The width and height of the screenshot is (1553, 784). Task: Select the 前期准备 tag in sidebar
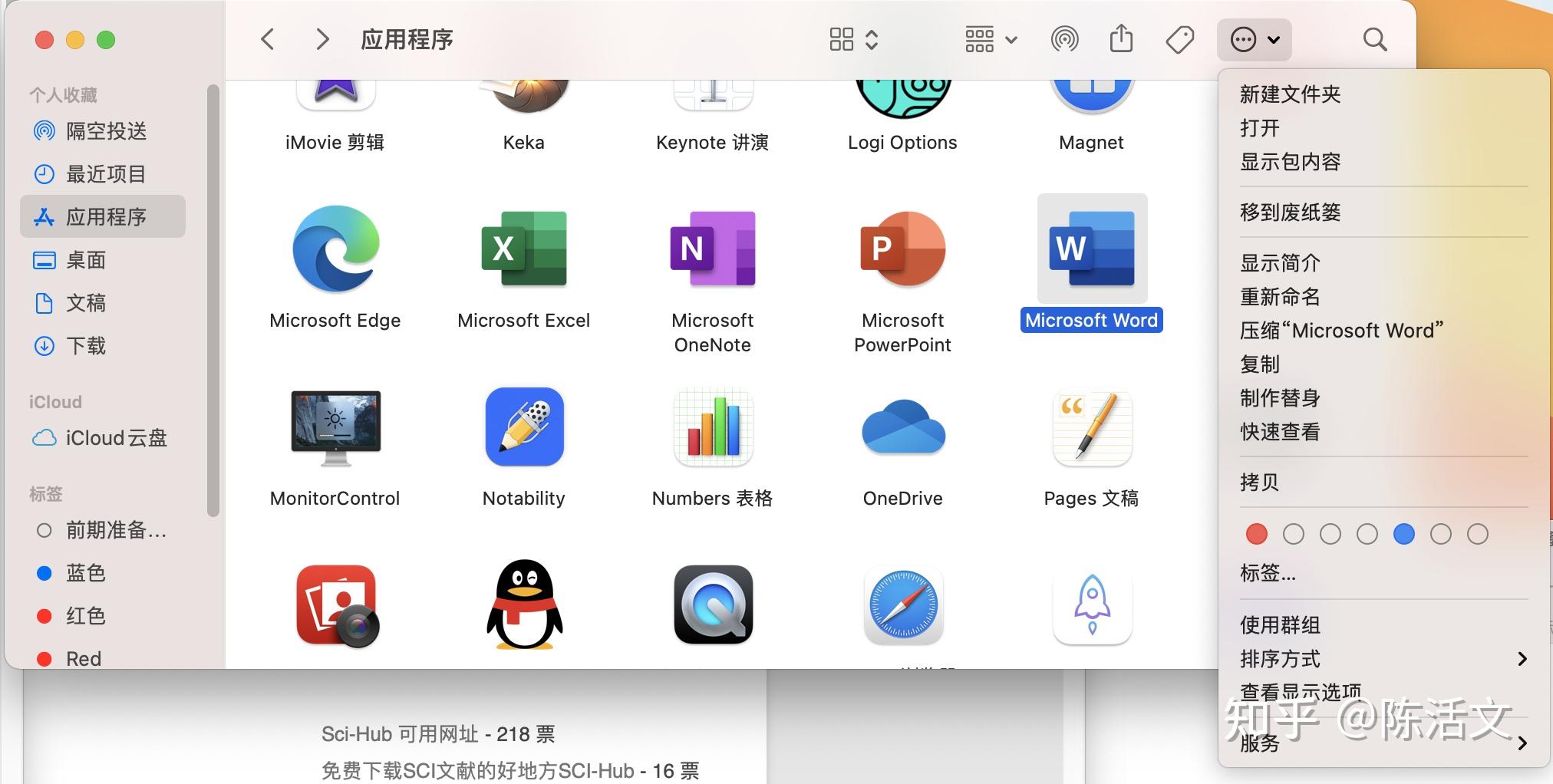(x=103, y=530)
